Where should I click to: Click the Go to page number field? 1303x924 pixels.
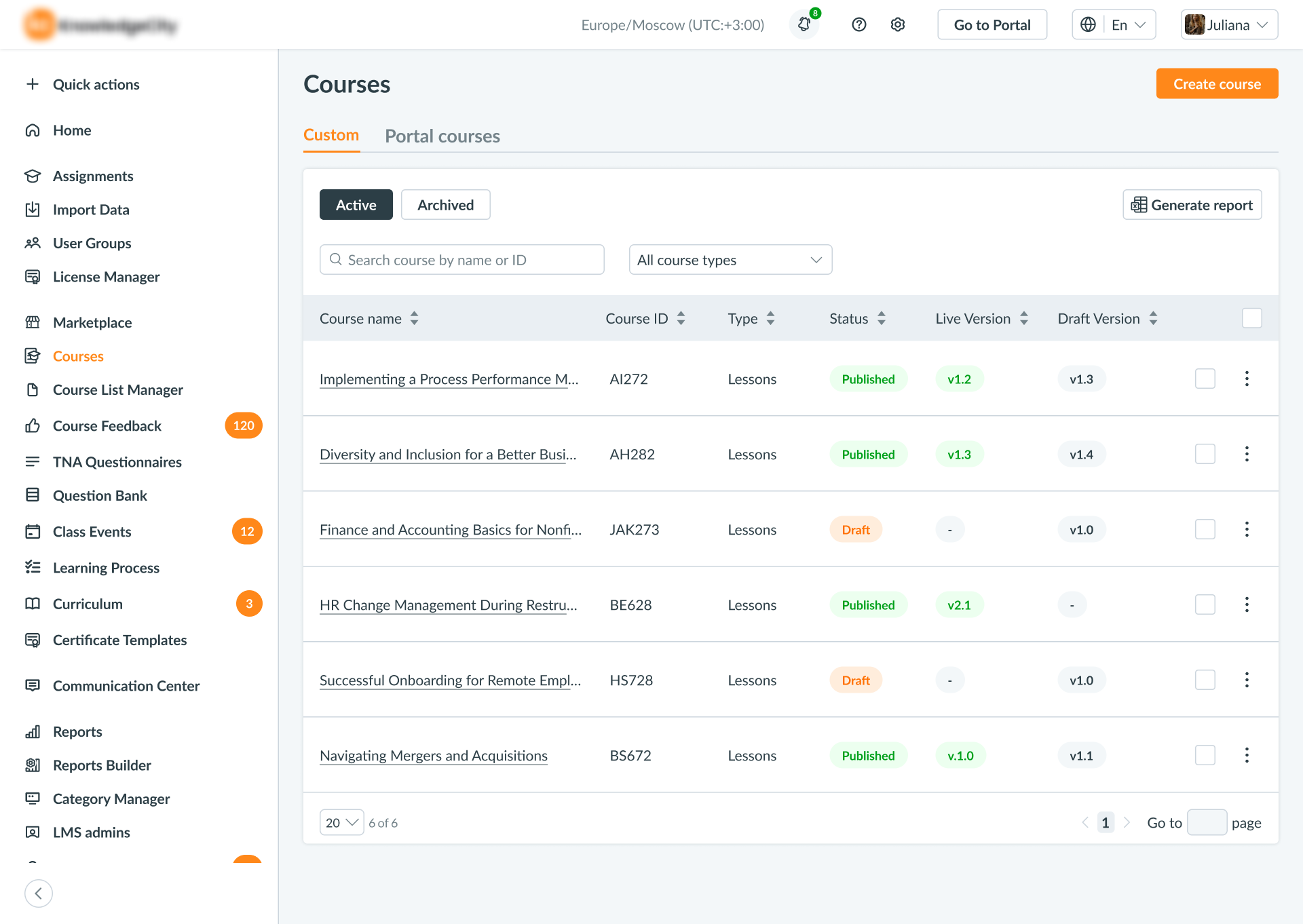pyautogui.click(x=1207, y=822)
